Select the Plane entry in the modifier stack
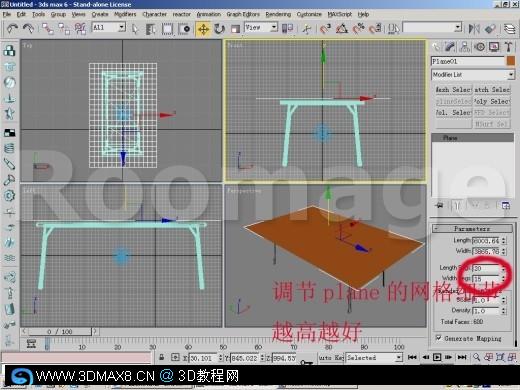 click(472, 138)
